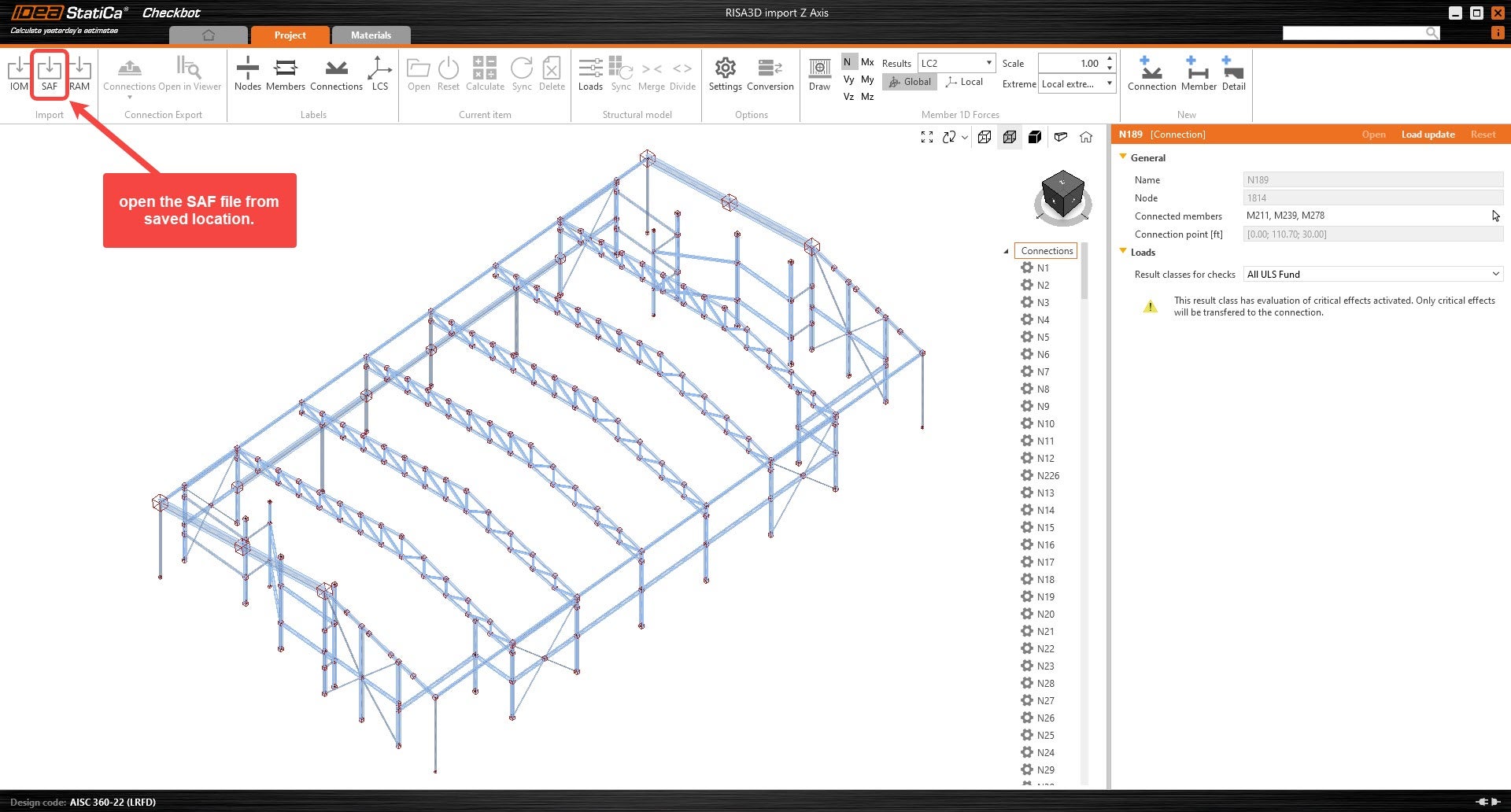Screen dimensions: 1511x812
Task: Enable Mx moment display
Action: tap(867, 61)
